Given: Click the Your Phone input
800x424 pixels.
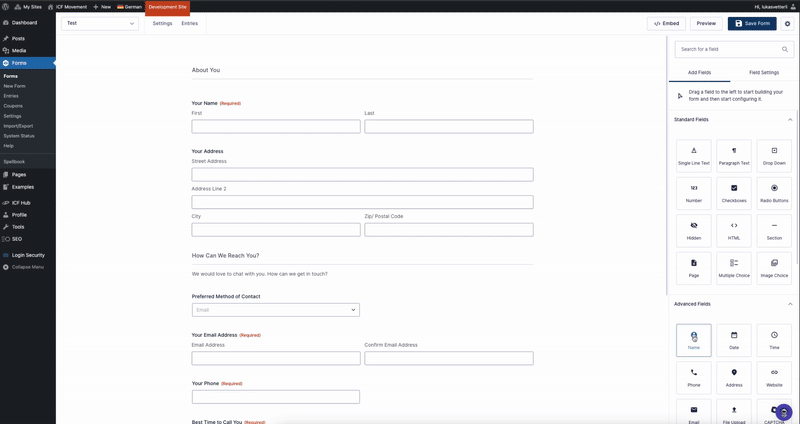Looking at the screenshot, I should (x=276, y=397).
